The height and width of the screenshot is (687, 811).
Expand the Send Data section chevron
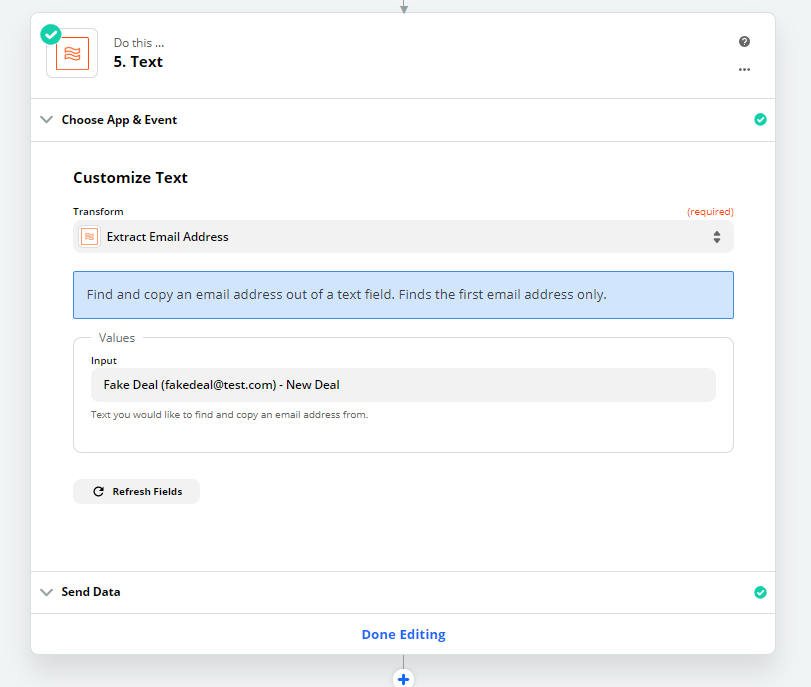pyautogui.click(x=47, y=592)
